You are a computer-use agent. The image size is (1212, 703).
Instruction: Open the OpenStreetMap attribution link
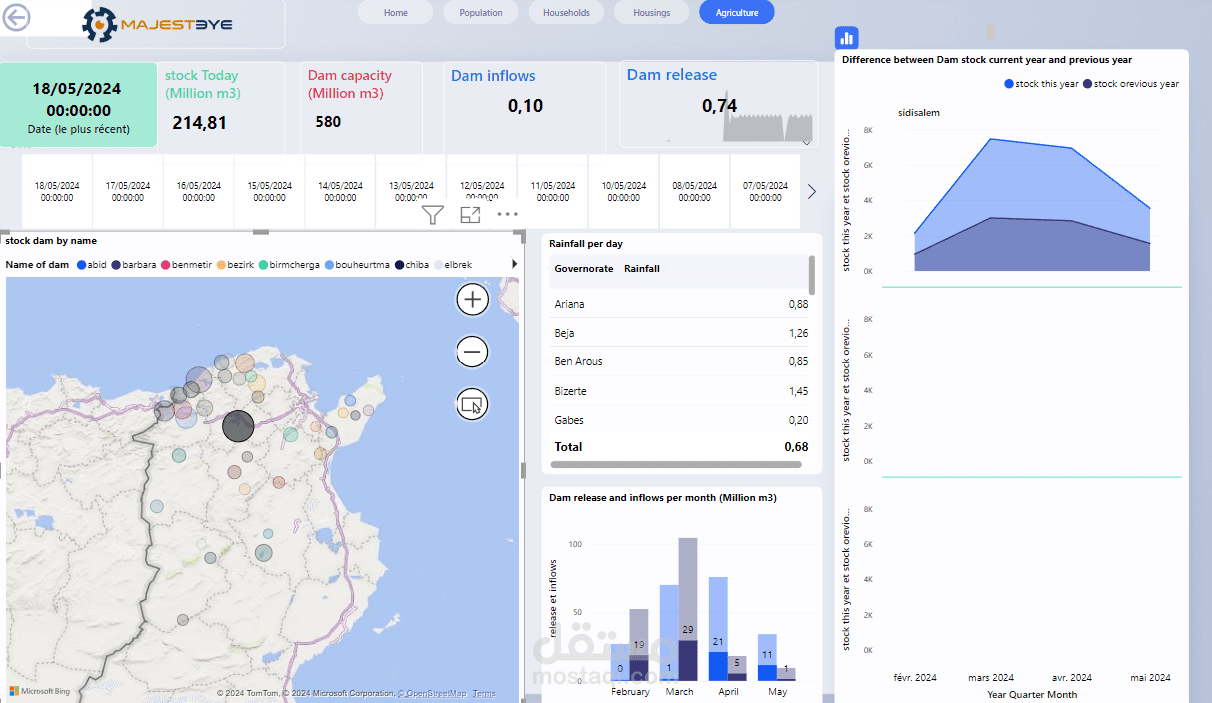[430, 692]
